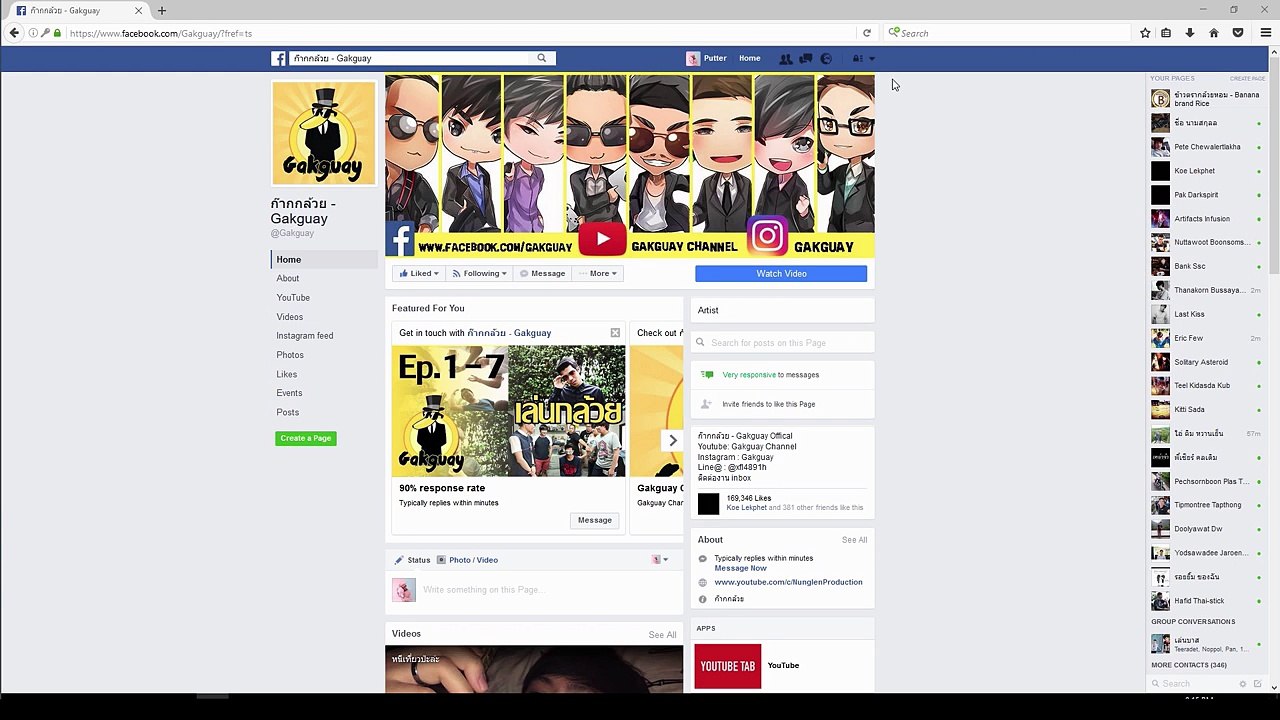
Task: Open the browser Pocket icon
Action: pyautogui.click(x=1238, y=33)
